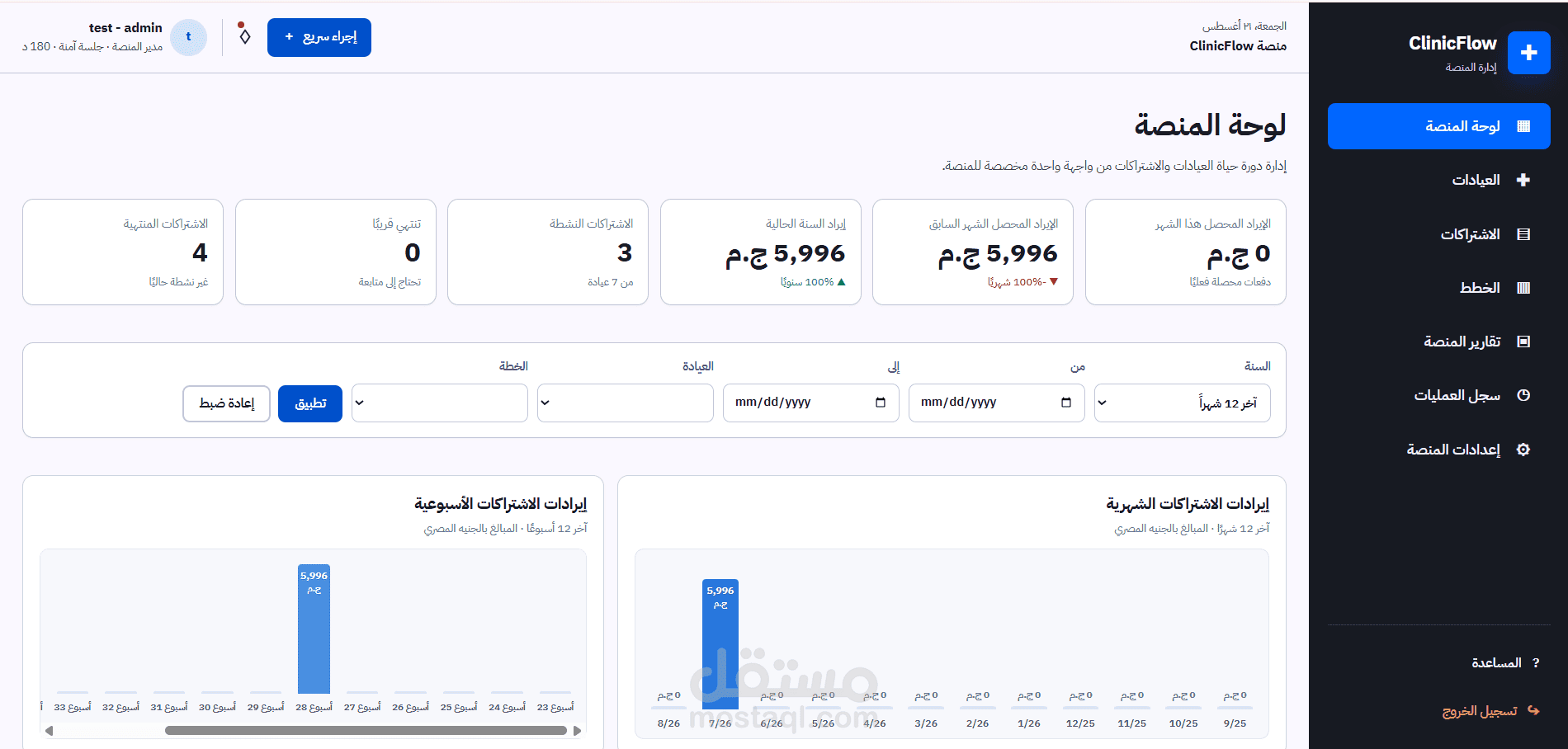The height and width of the screenshot is (749, 1568).
Task: Click the لوحة المنصة page heading
Action: click(x=1210, y=125)
